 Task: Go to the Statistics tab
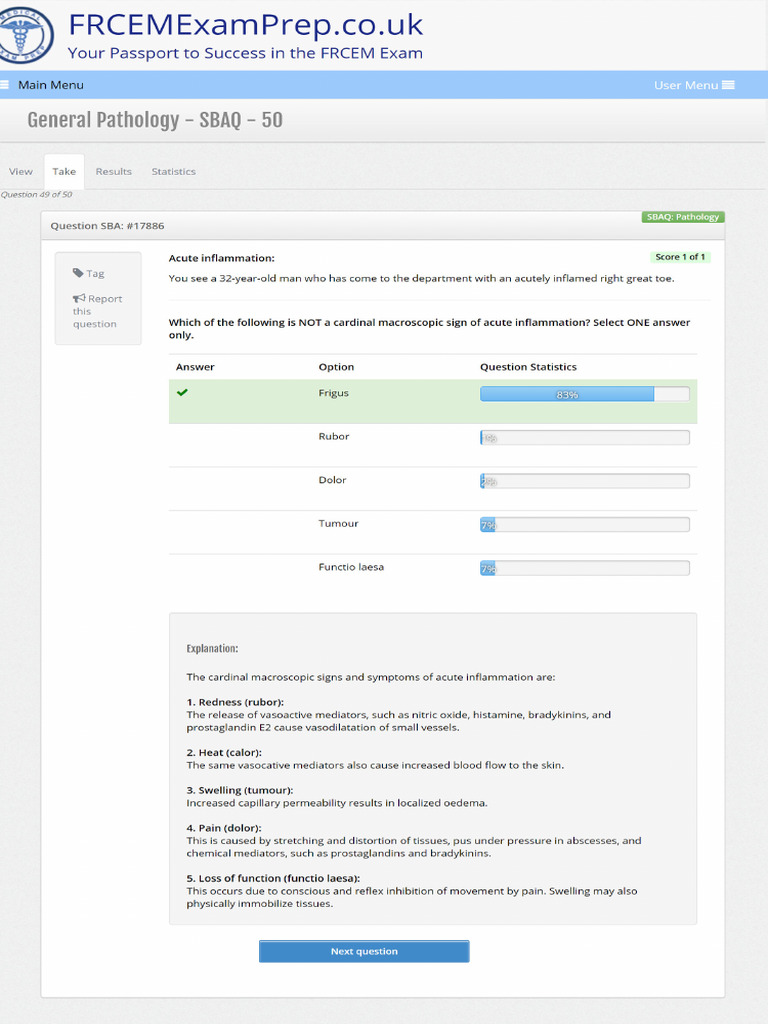tap(173, 171)
